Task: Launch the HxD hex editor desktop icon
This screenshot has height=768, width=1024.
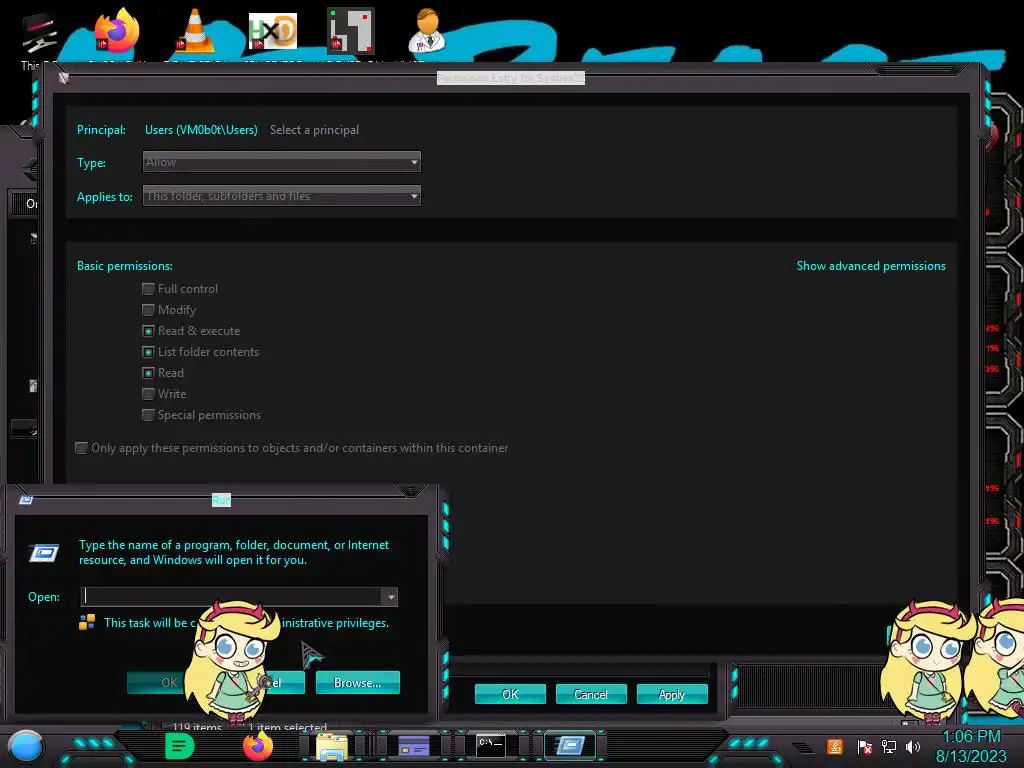Action: point(273,31)
